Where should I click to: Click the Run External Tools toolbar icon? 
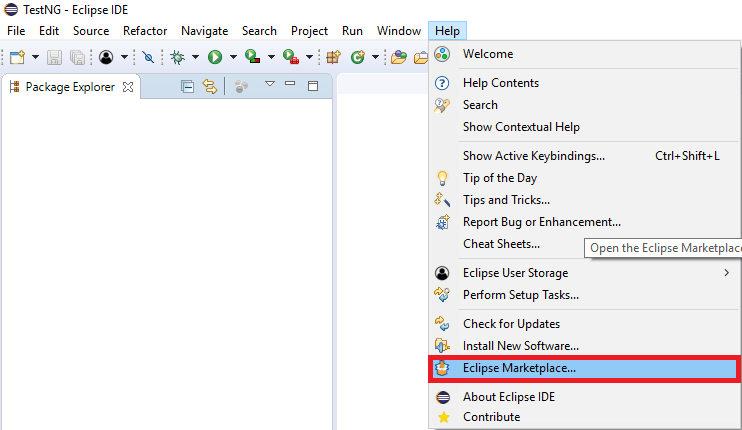click(291, 57)
